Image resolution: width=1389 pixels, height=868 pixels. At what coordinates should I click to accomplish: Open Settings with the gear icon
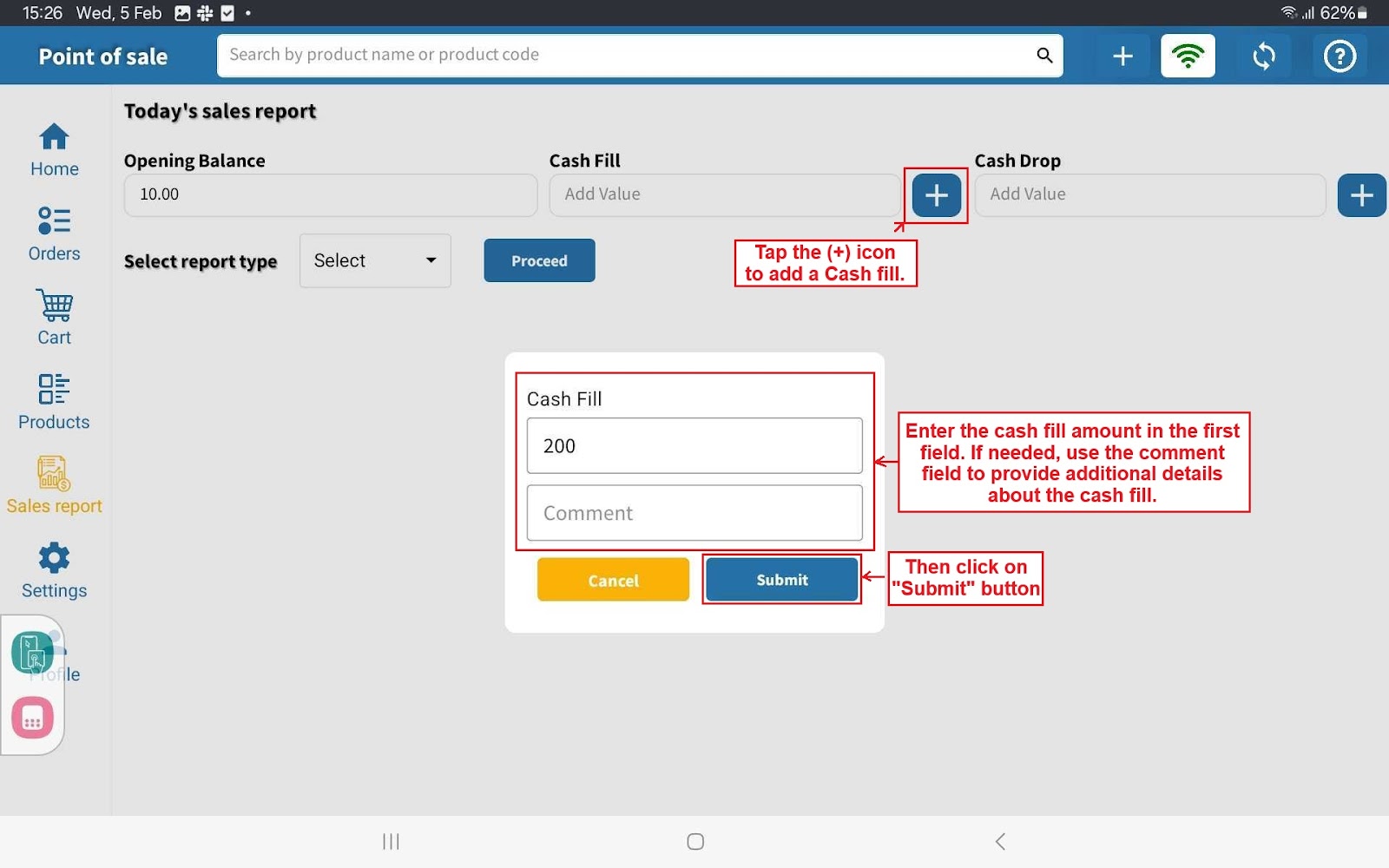tap(54, 570)
